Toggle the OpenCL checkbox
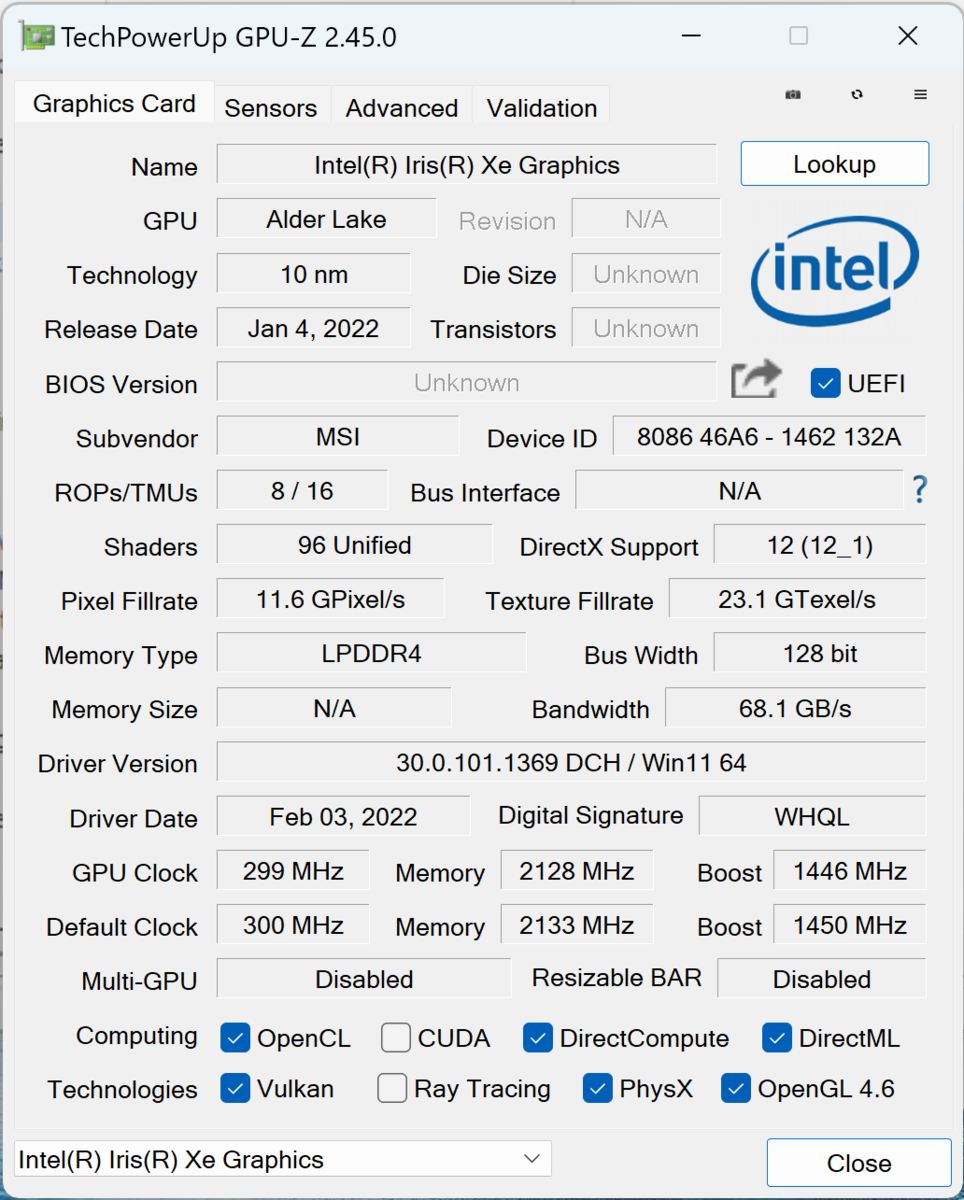The width and height of the screenshot is (964, 1200). tap(235, 1038)
